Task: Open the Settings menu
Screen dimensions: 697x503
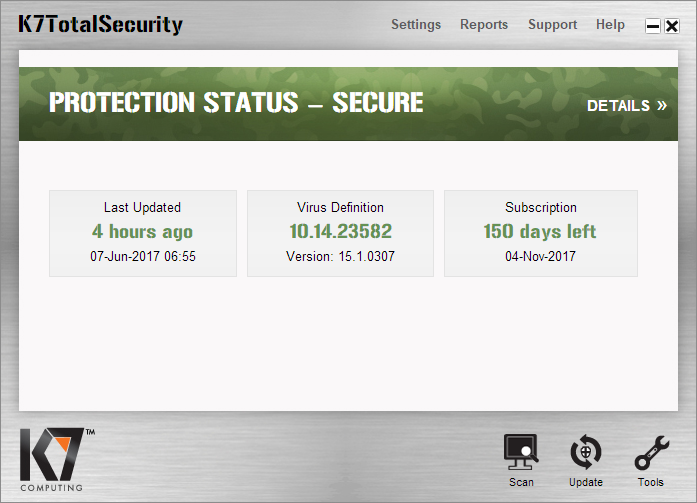Action: pyautogui.click(x=416, y=25)
